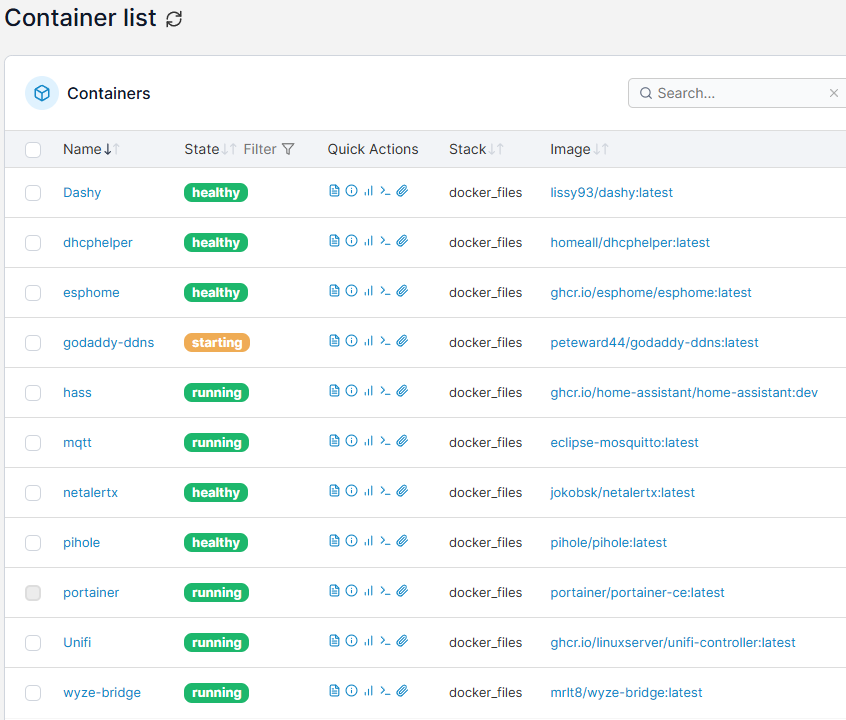
Task: Click the Quick Actions column header
Action: (373, 150)
